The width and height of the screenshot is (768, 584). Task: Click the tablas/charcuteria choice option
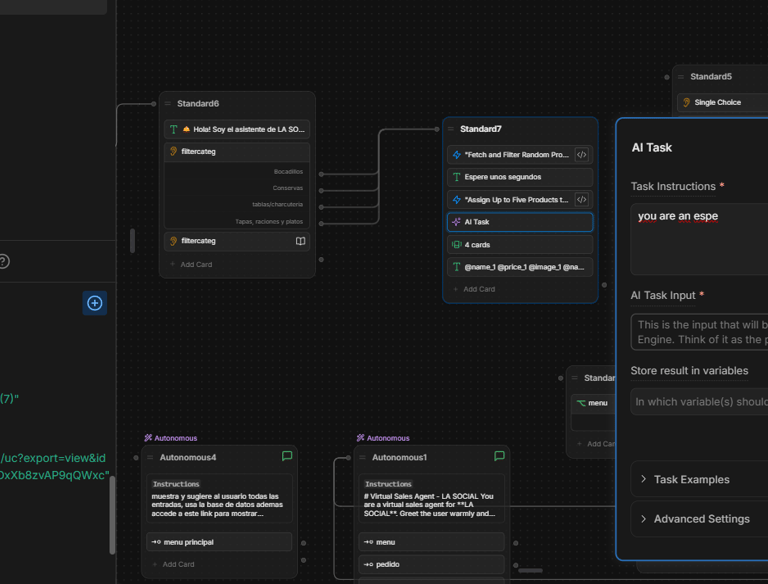pos(277,204)
